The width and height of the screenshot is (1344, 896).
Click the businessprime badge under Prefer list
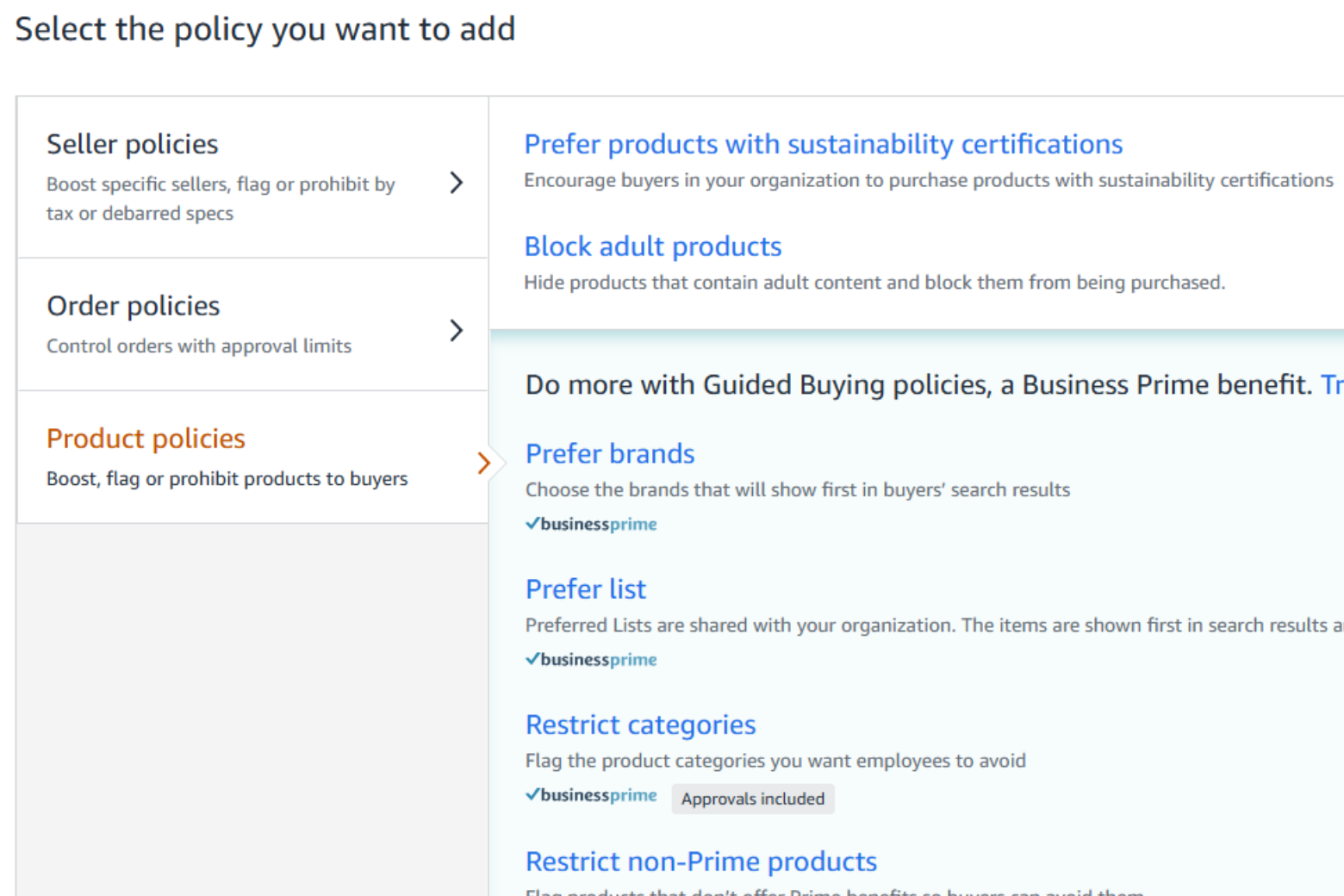click(x=591, y=659)
